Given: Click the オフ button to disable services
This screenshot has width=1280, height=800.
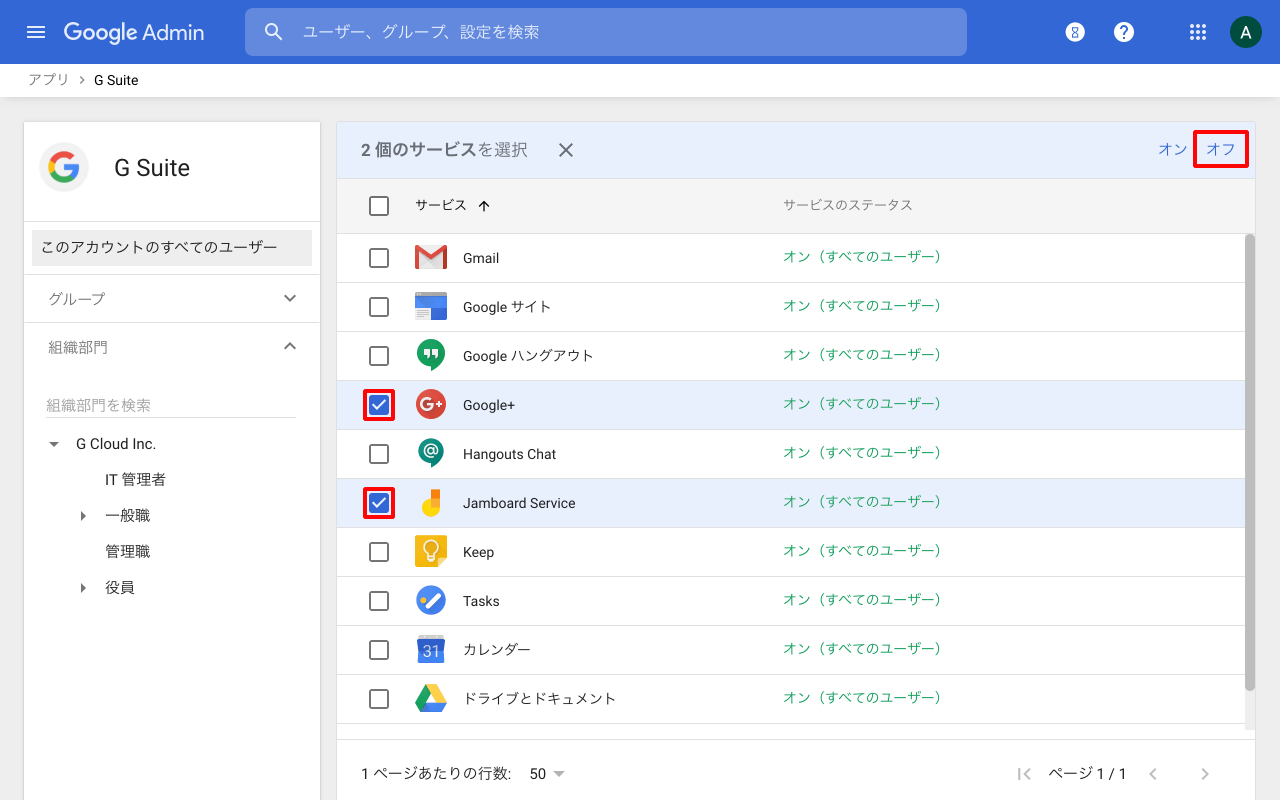Looking at the screenshot, I should [1221, 150].
